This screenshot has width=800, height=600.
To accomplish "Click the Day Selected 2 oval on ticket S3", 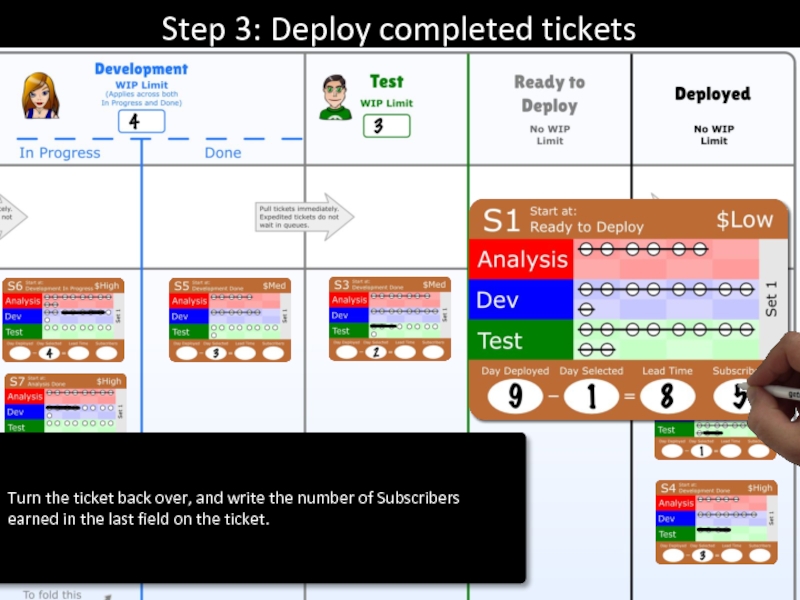I will (376, 352).
